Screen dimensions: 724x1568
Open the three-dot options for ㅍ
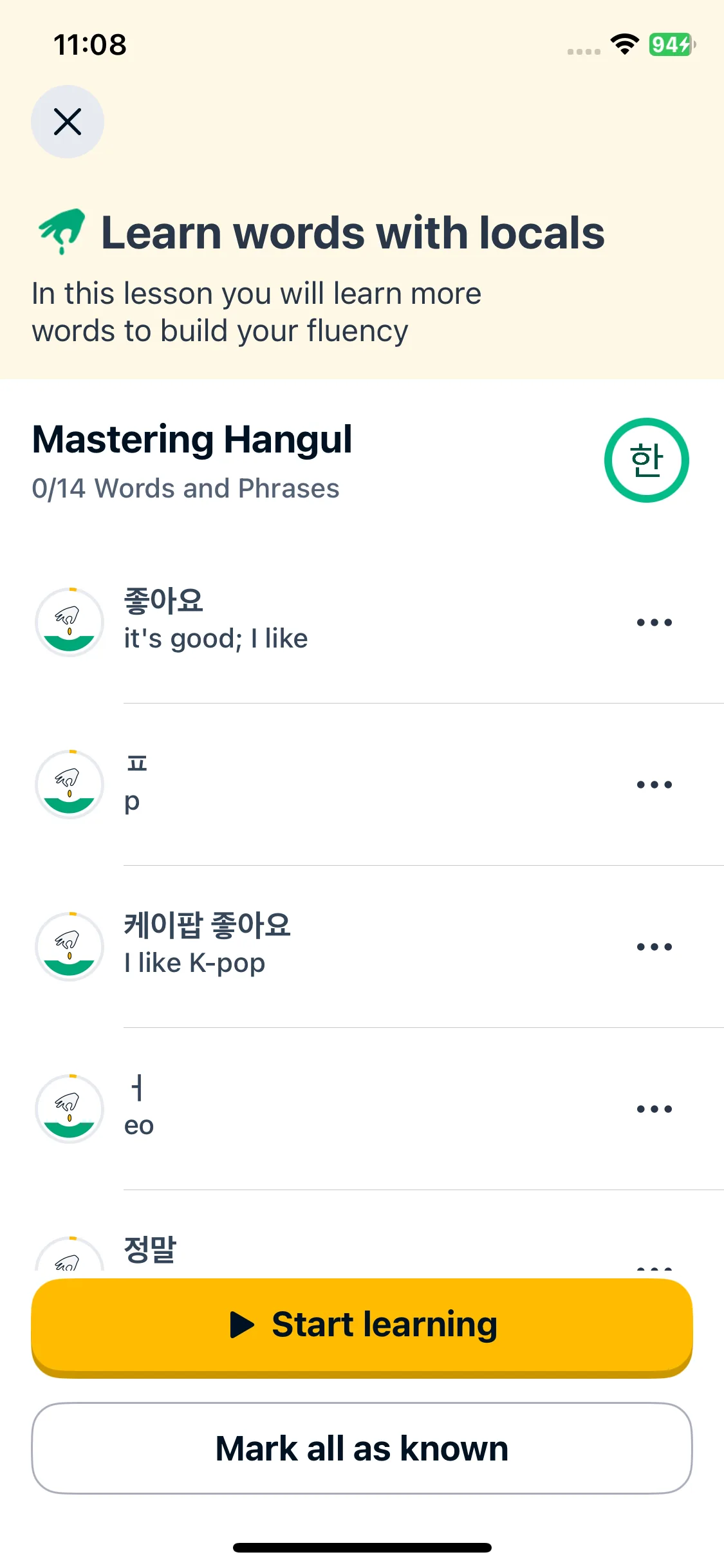(x=654, y=785)
